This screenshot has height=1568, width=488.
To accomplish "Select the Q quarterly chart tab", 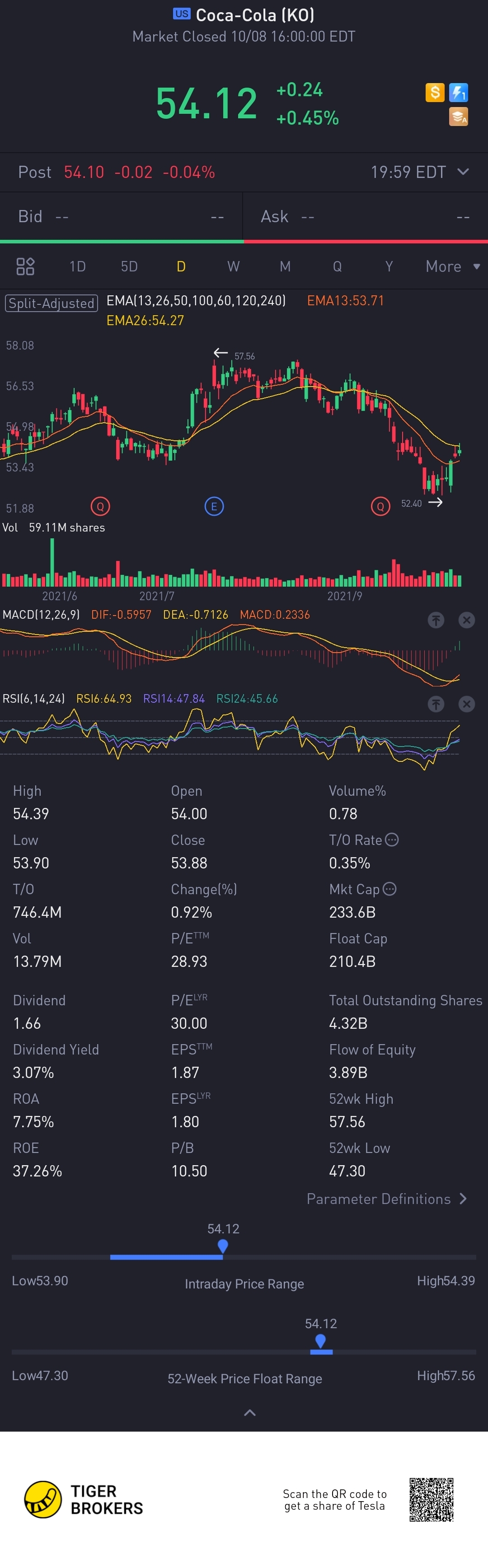I will point(337,266).
